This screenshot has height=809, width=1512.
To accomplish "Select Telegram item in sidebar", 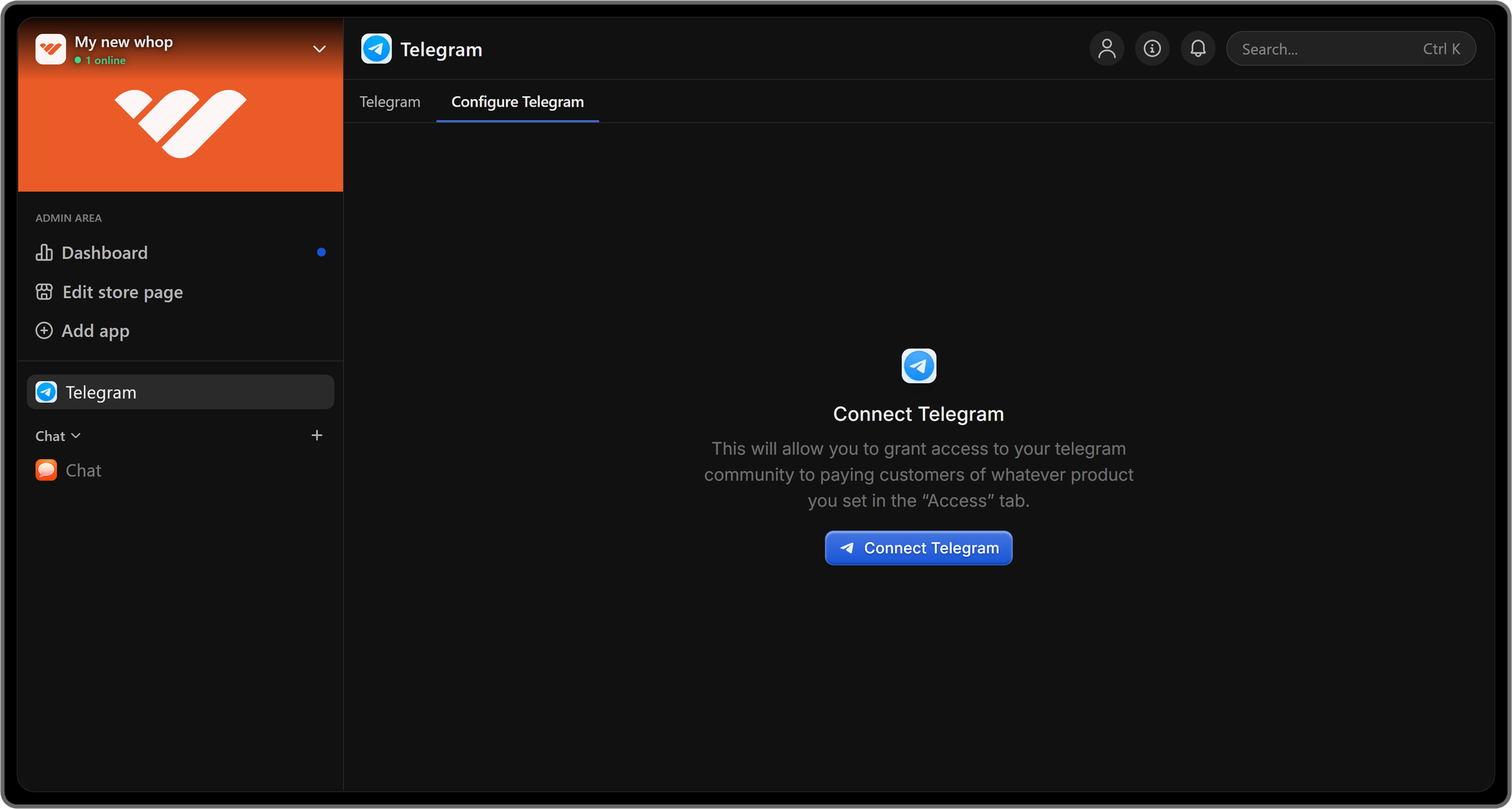I will tap(180, 392).
